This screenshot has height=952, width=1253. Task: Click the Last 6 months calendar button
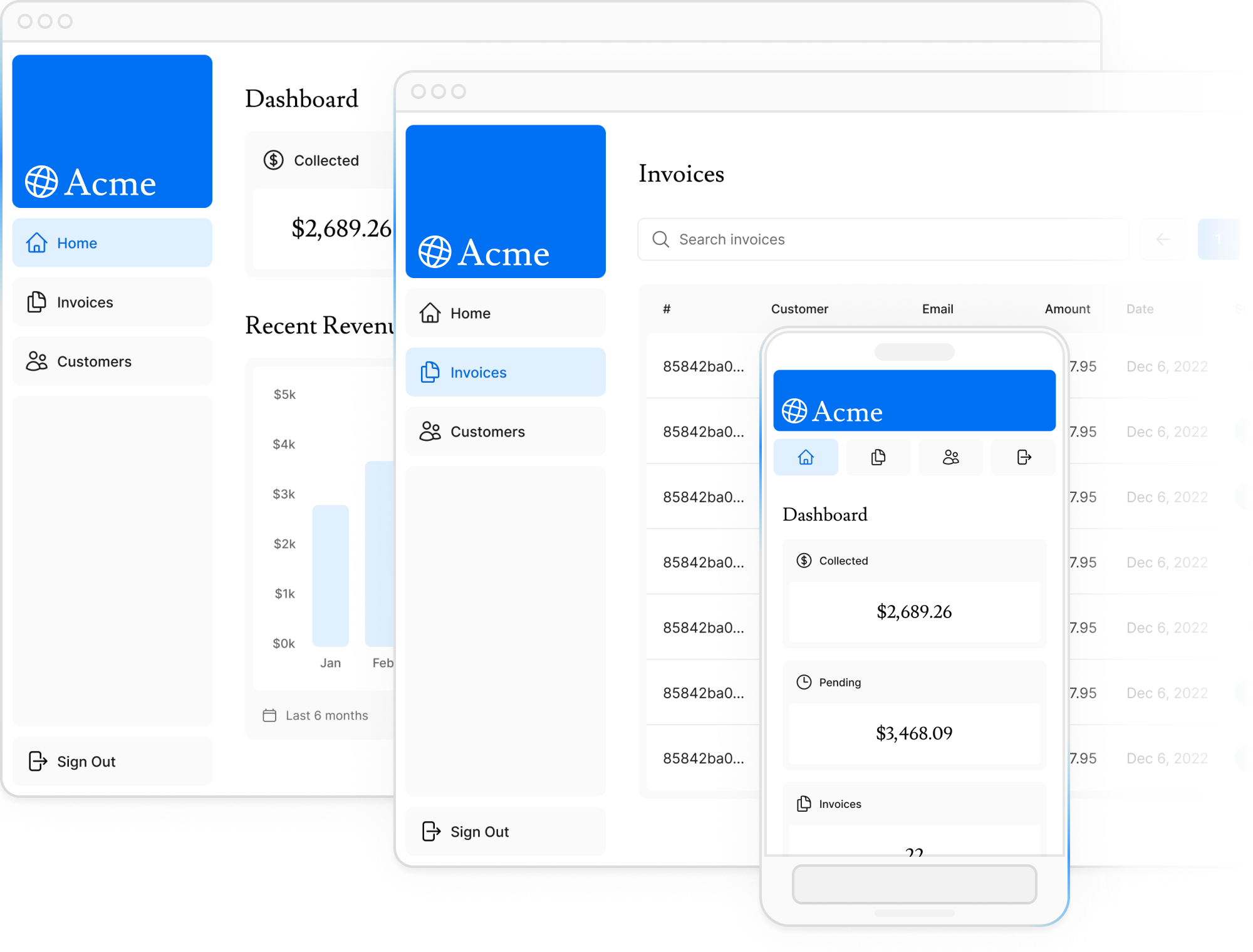pyautogui.click(x=312, y=715)
